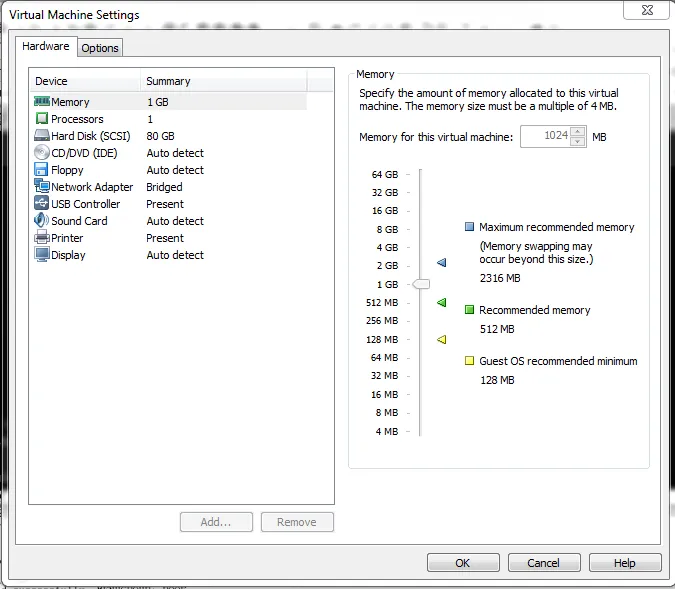Screen dimensions: 675x589
Task: Increase memory with the spinner up arrow
Action: [x=578, y=132]
